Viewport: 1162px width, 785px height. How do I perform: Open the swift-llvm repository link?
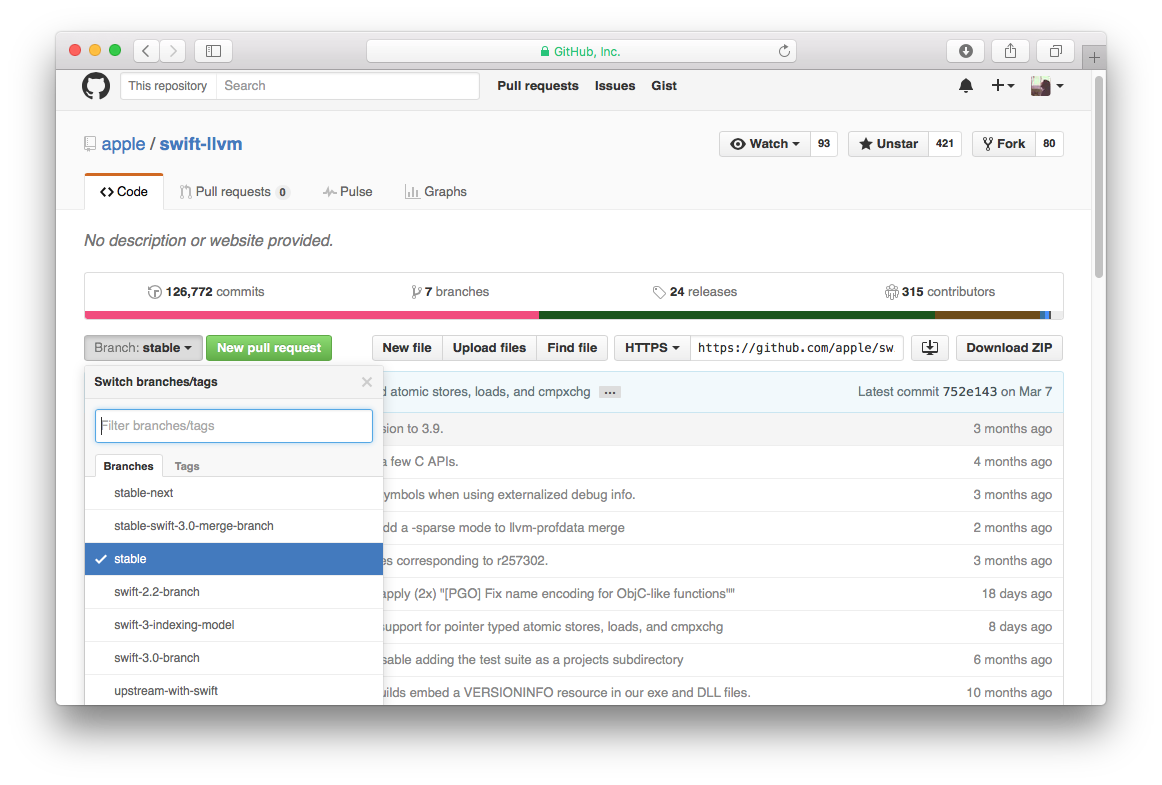201,144
